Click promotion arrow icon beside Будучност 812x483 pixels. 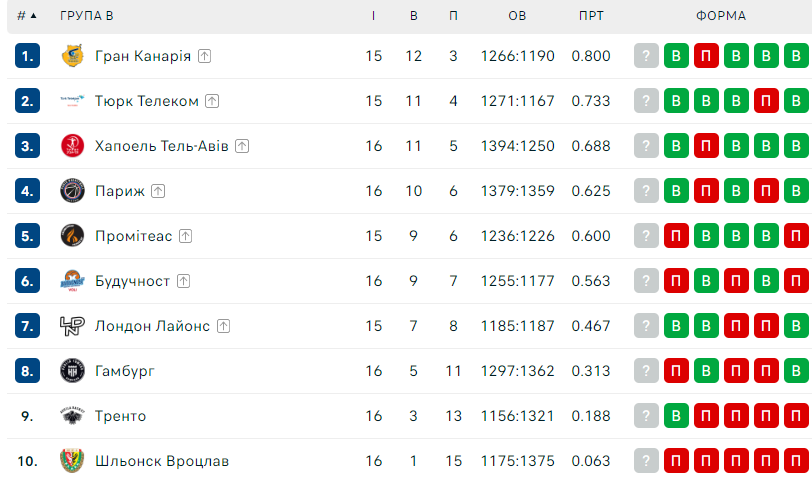(183, 281)
